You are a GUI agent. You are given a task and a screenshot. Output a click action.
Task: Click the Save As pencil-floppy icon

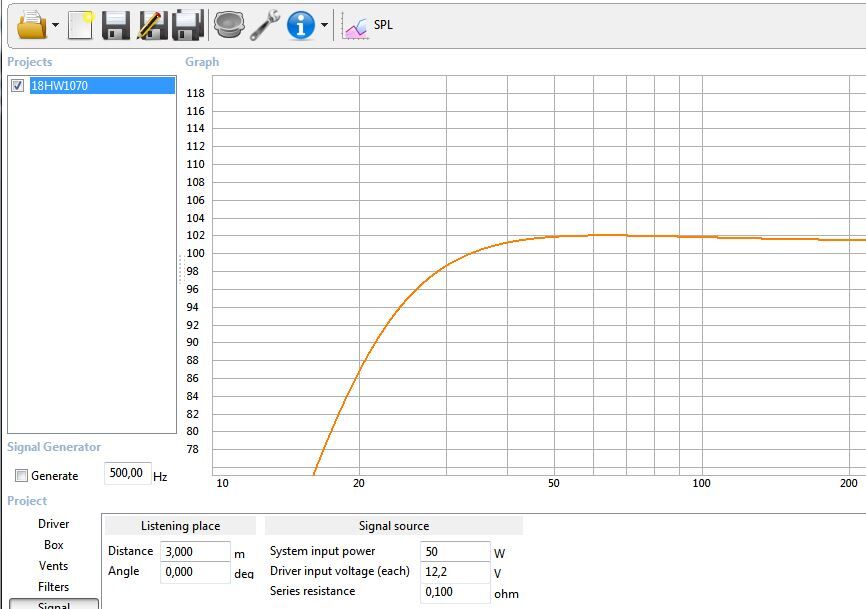[x=152, y=25]
